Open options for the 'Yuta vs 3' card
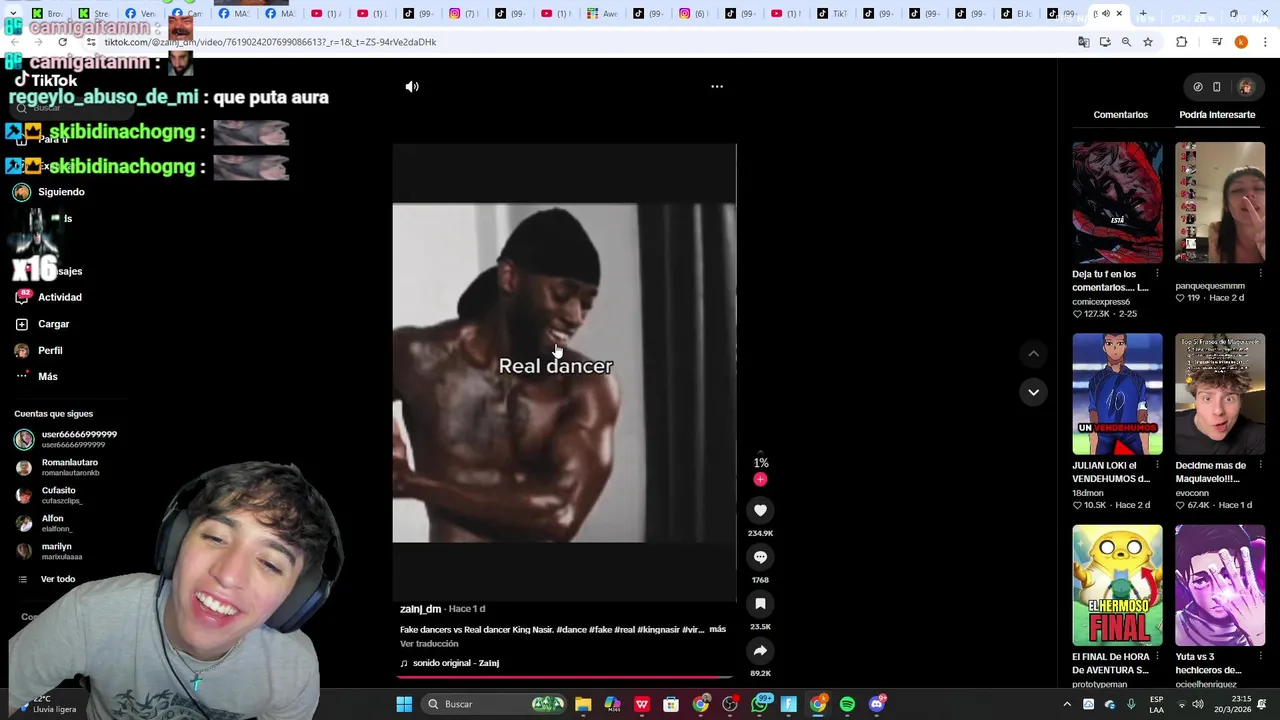This screenshot has width=1280, height=720. pyautogui.click(x=1260, y=657)
